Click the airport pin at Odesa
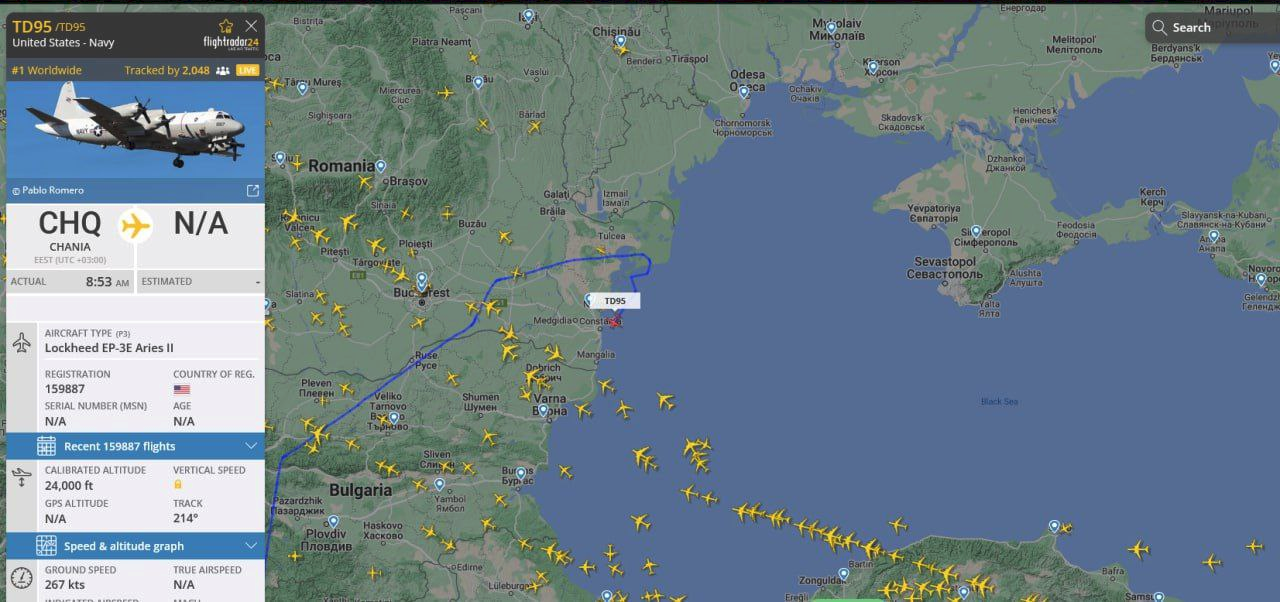Screen dimensions: 1280x602 tap(743, 91)
